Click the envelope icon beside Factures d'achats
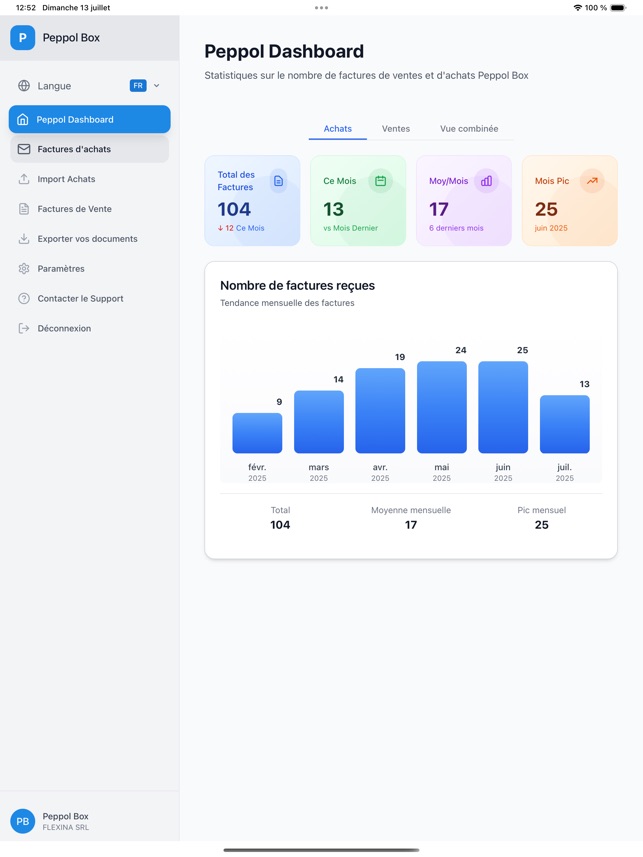643x857 pixels. (x=24, y=149)
